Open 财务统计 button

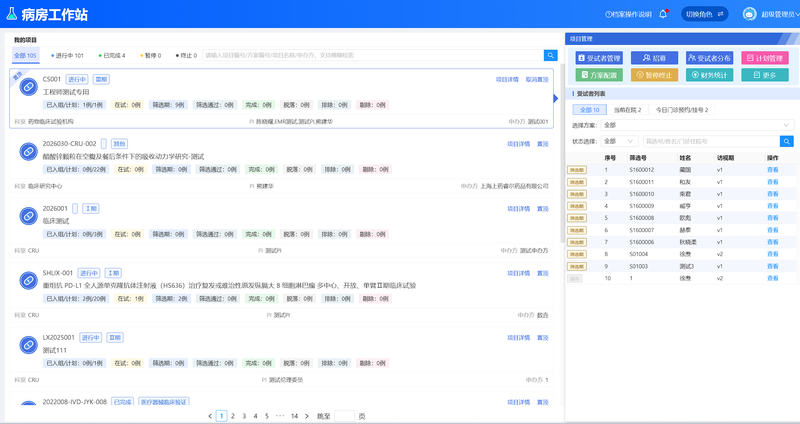(710, 75)
